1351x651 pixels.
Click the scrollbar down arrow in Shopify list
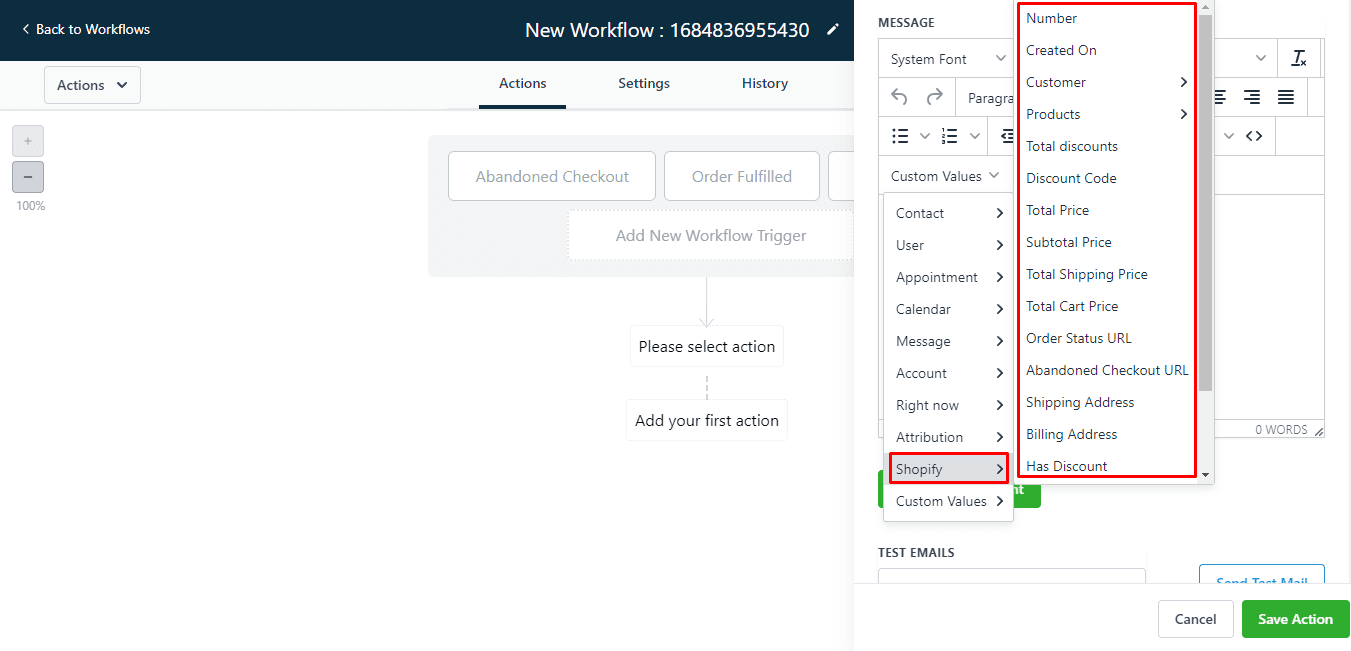pos(1205,474)
